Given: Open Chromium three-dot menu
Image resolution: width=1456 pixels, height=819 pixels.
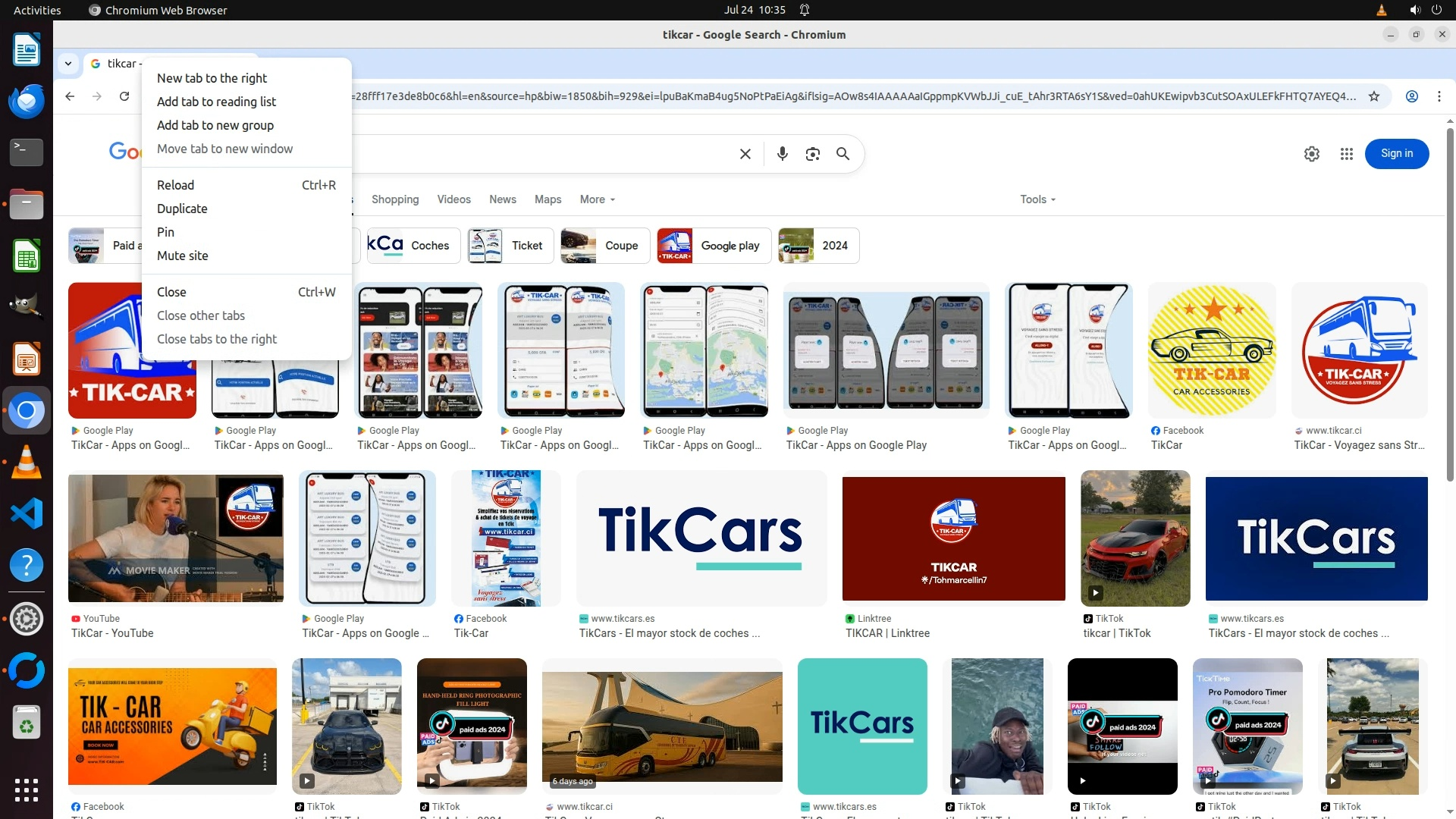Looking at the screenshot, I should (1439, 96).
